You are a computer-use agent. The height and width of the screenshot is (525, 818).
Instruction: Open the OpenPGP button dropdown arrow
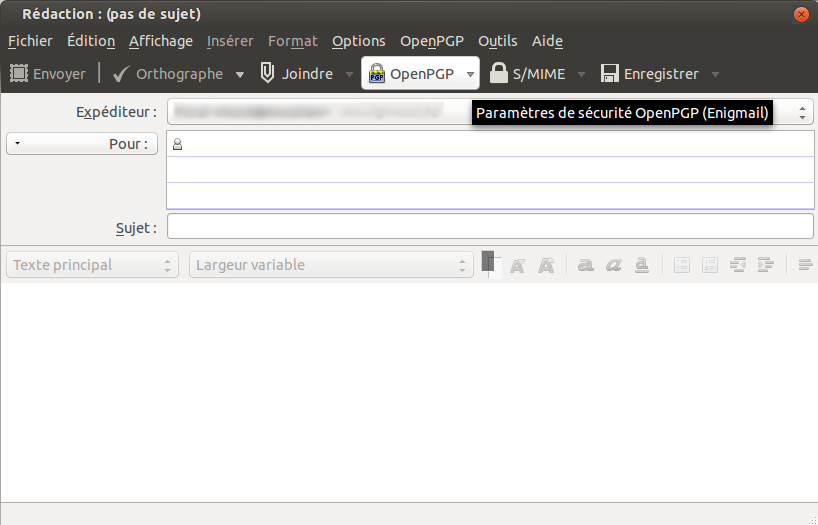(470, 74)
